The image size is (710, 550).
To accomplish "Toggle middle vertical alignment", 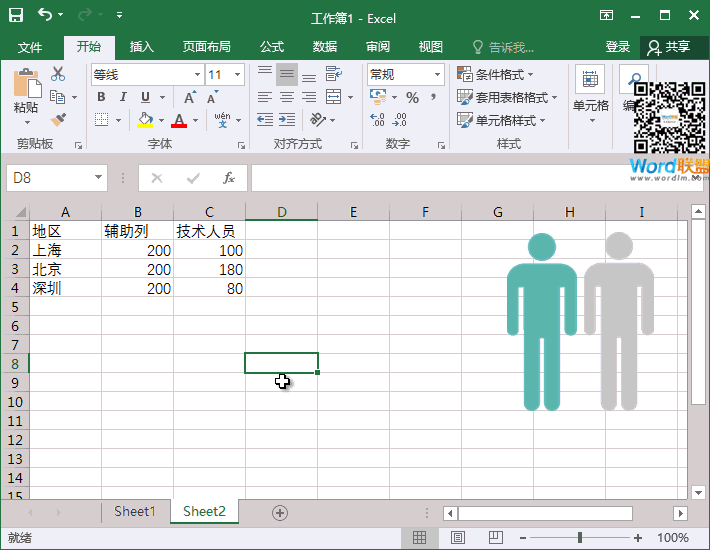I will click(x=287, y=74).
